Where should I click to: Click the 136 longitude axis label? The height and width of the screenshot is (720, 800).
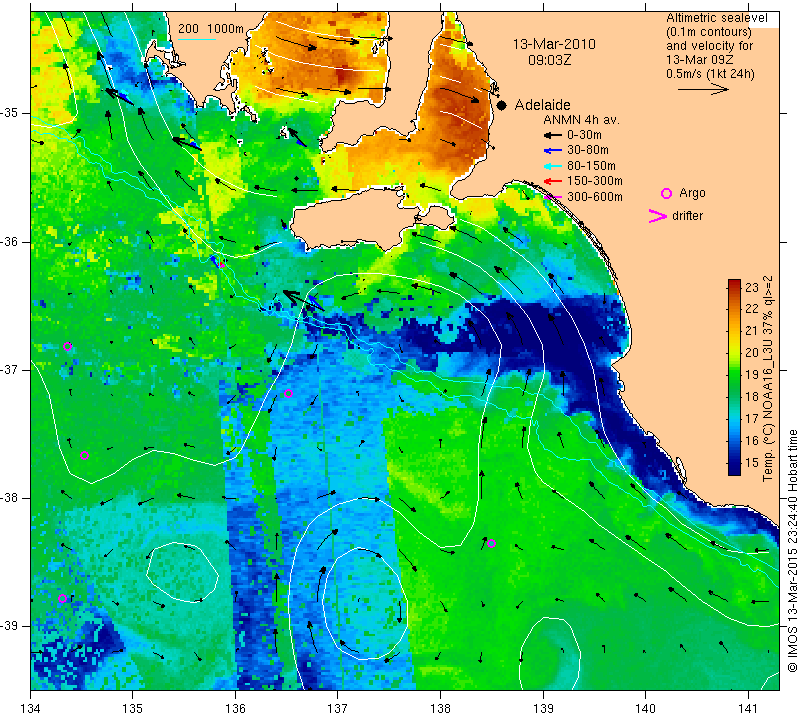[235, 709]
